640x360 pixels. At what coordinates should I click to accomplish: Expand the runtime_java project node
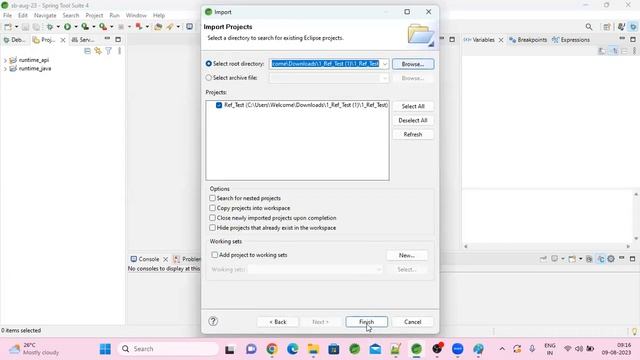(5, 69)
